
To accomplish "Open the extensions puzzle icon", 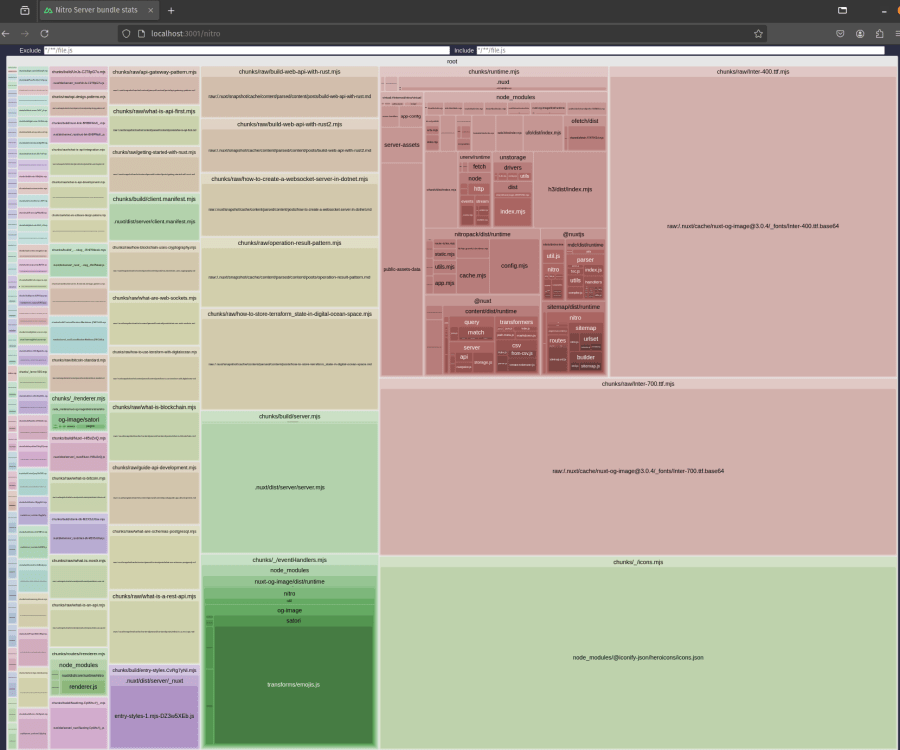I will tap(879, 34).
